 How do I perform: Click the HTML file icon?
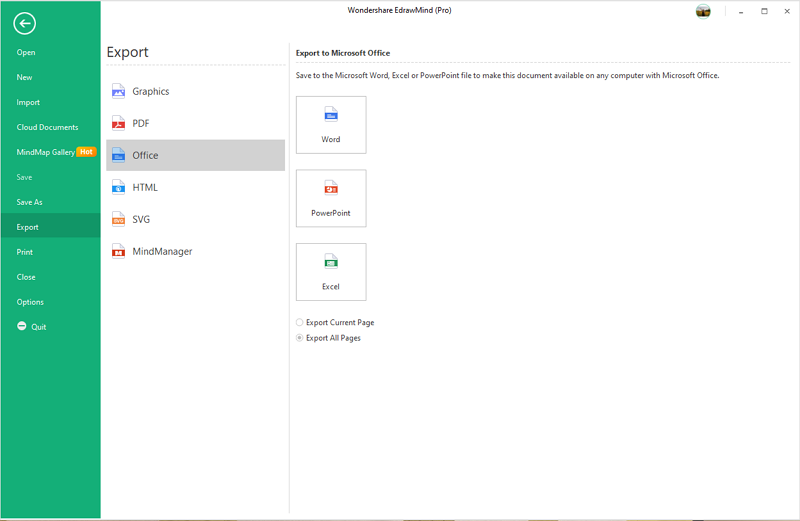pos(118,187)
